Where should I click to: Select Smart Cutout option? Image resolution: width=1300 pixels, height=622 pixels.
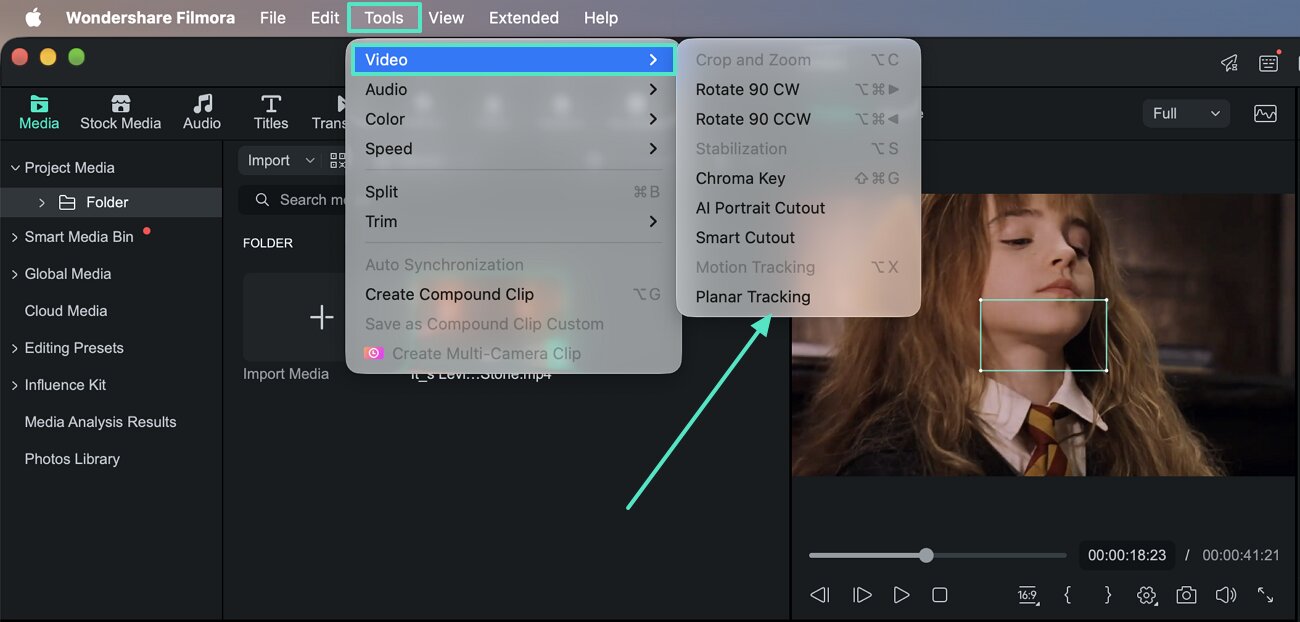[798, 238]
